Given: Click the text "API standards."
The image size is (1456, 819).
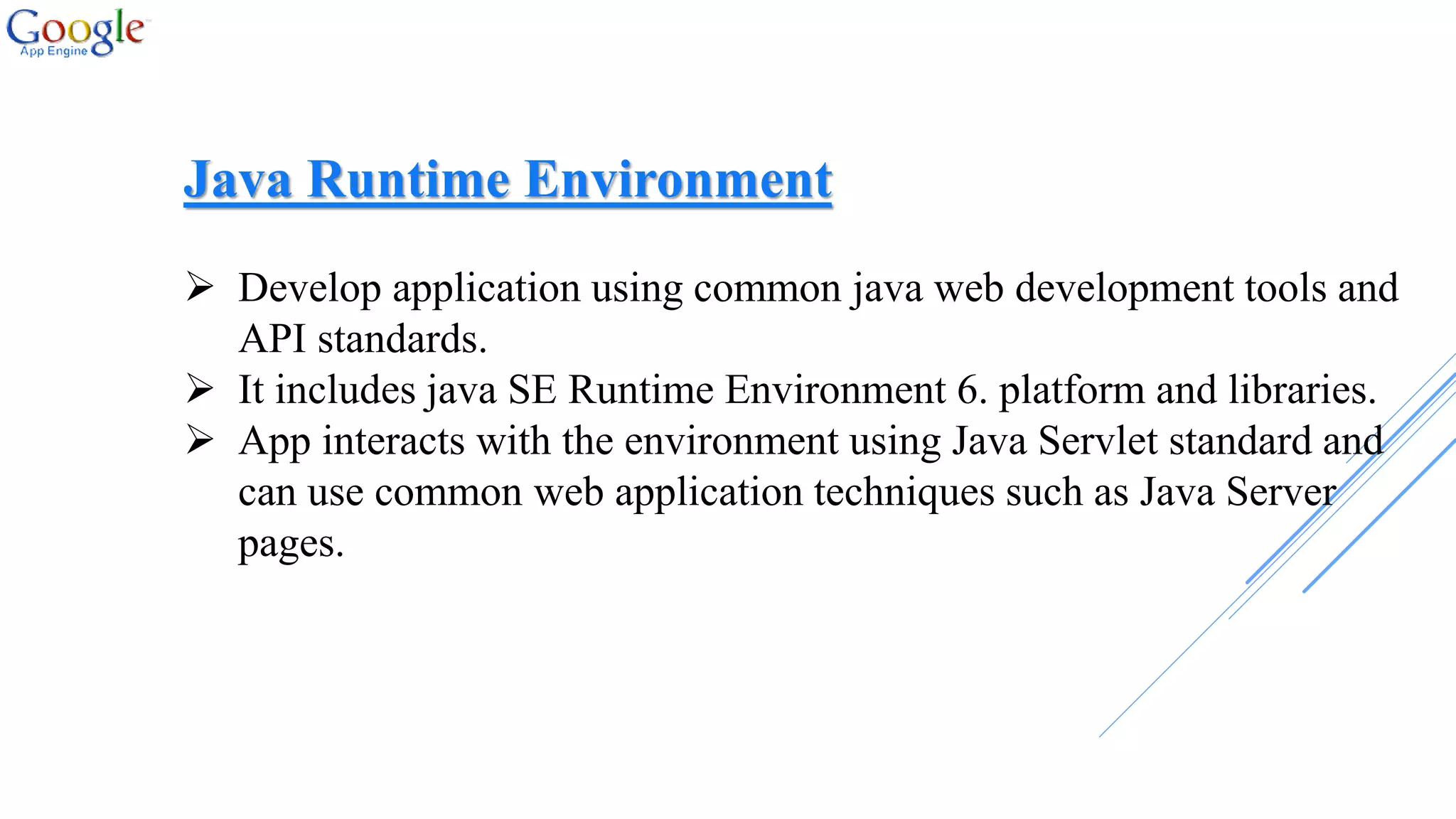Looking at the screenshot, I should click(363, 339).
